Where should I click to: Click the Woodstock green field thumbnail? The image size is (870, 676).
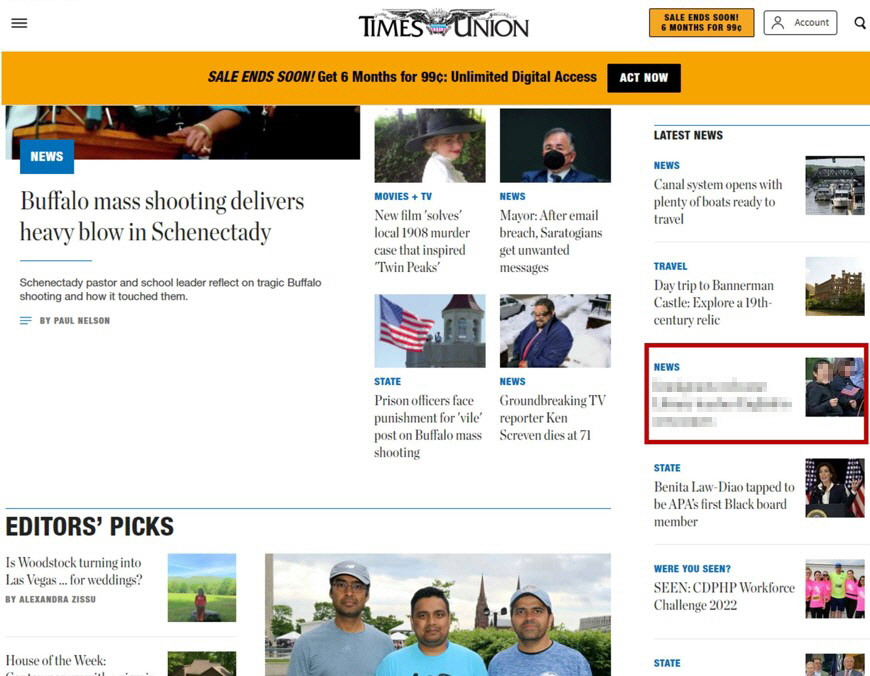[x=202, y=588]
